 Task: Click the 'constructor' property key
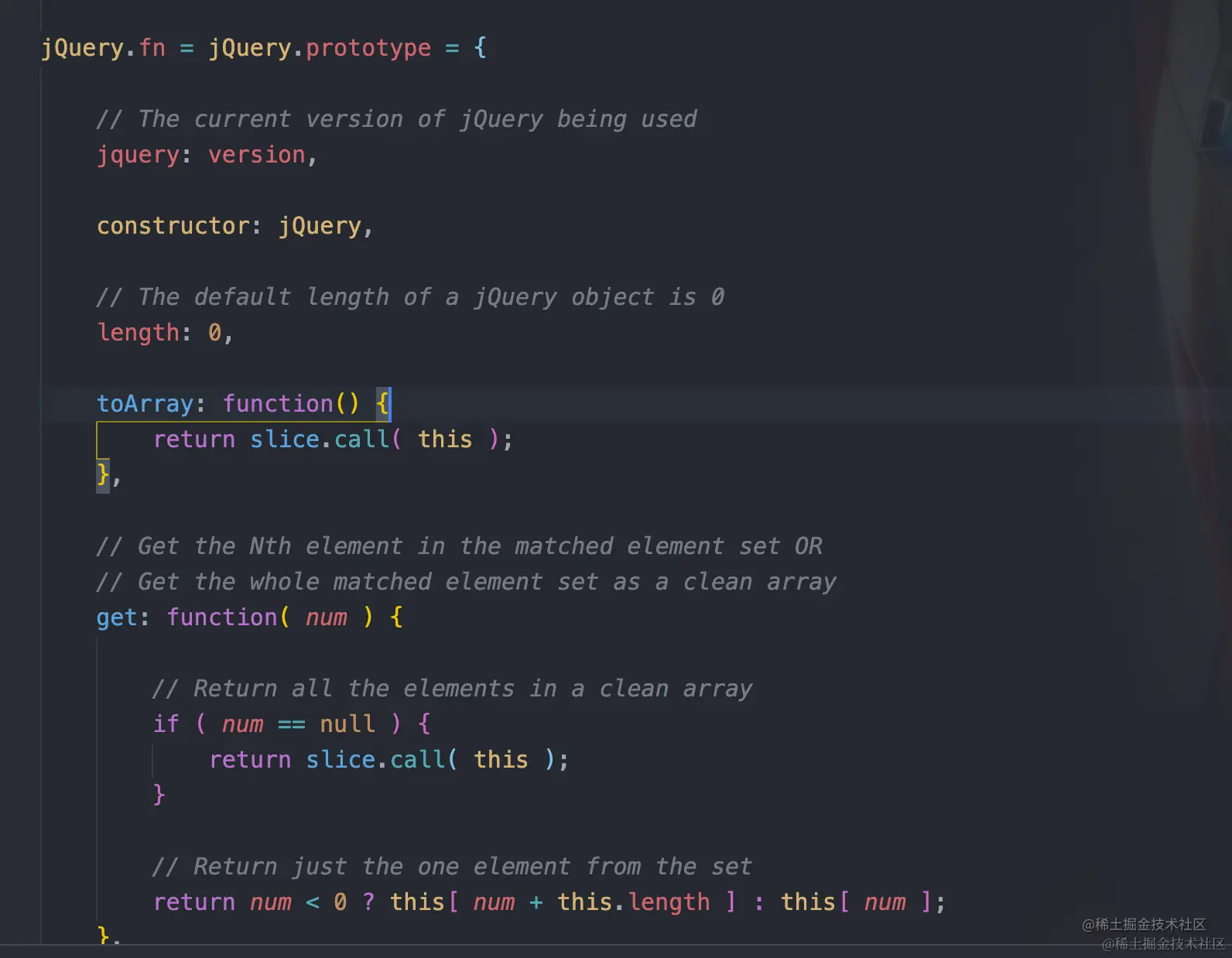click(x=173, y=226)
